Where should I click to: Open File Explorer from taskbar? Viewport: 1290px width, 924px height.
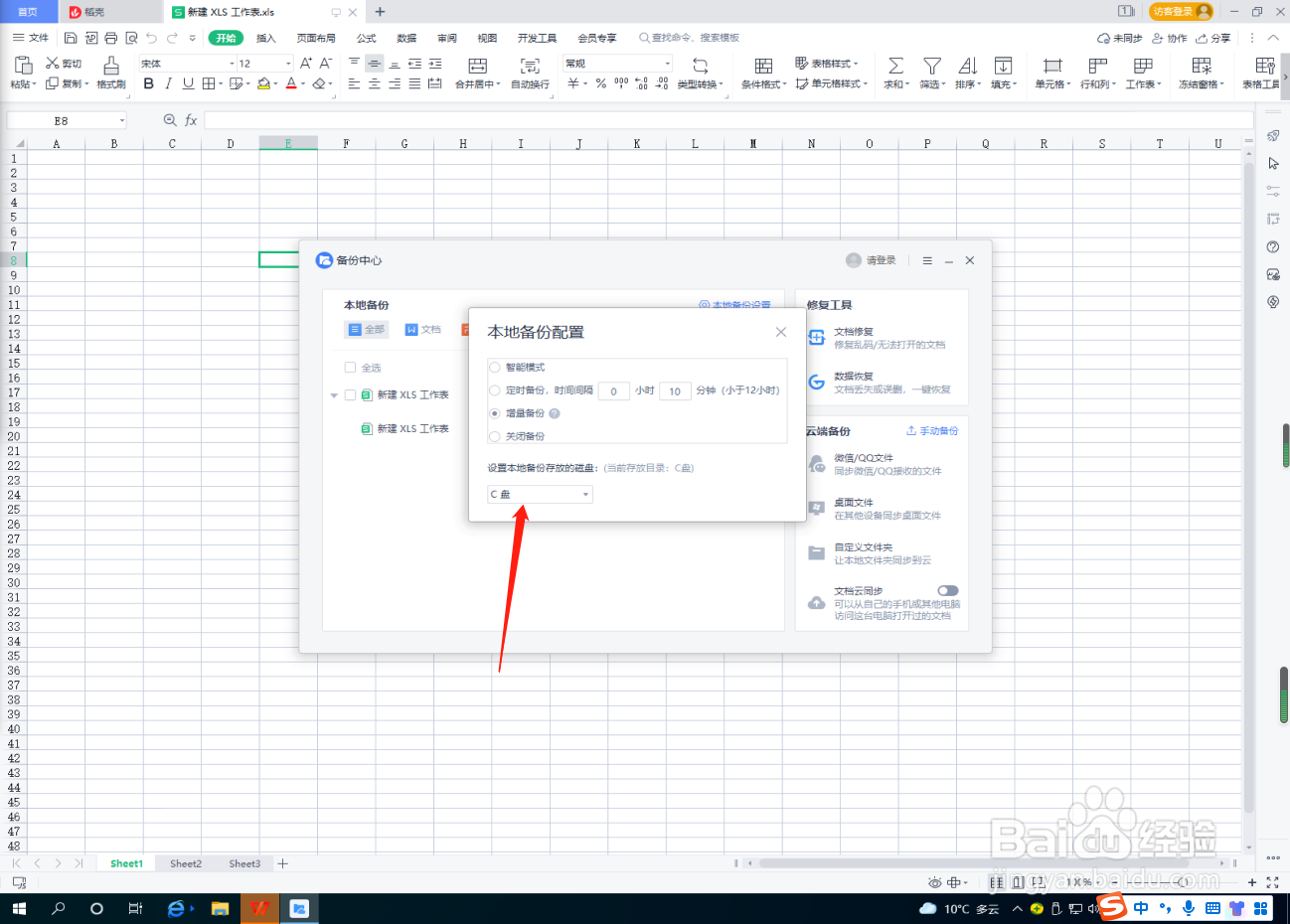coord(220,908)
